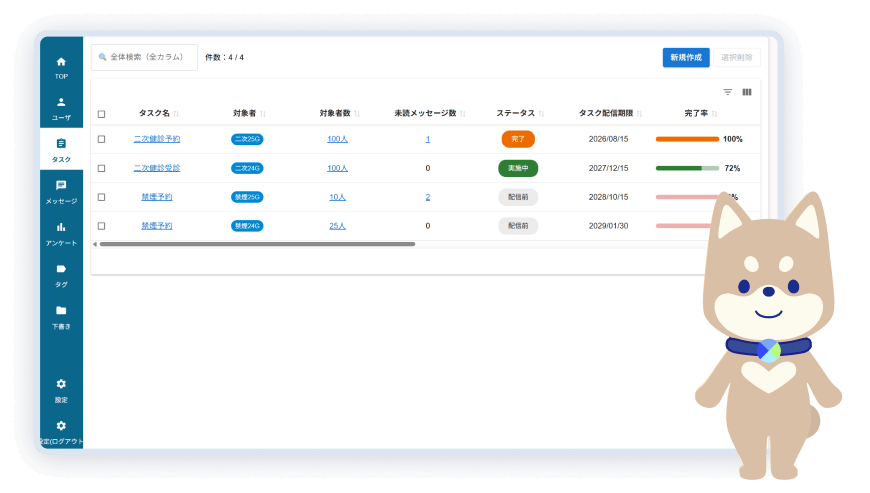The image size is (870, 493).
Task: Open the ユーザ user icon in sidebar
Action: pyautogui.click(x=61, y=103)
